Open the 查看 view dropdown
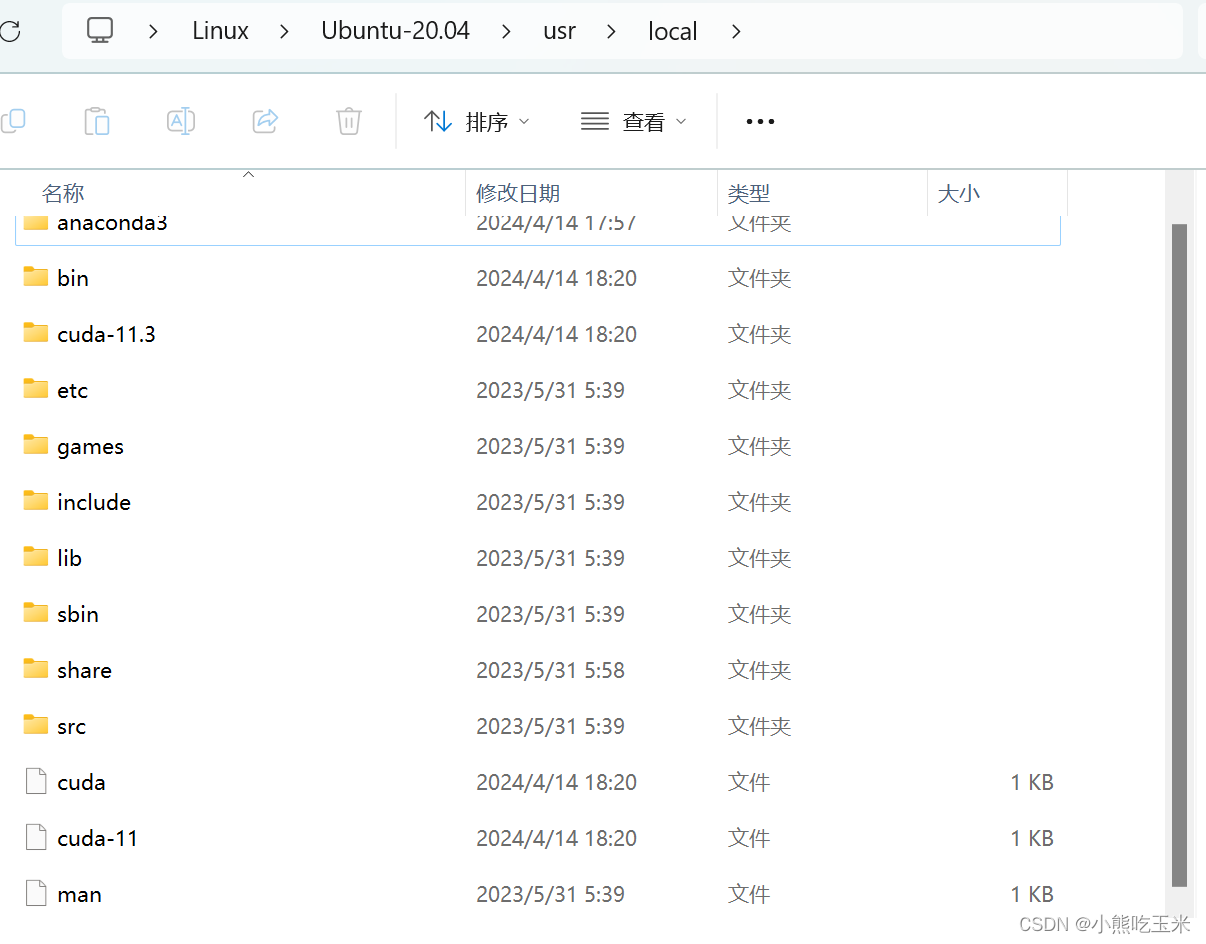This screenshot has height=944, width=1206. tap(634, 122)
